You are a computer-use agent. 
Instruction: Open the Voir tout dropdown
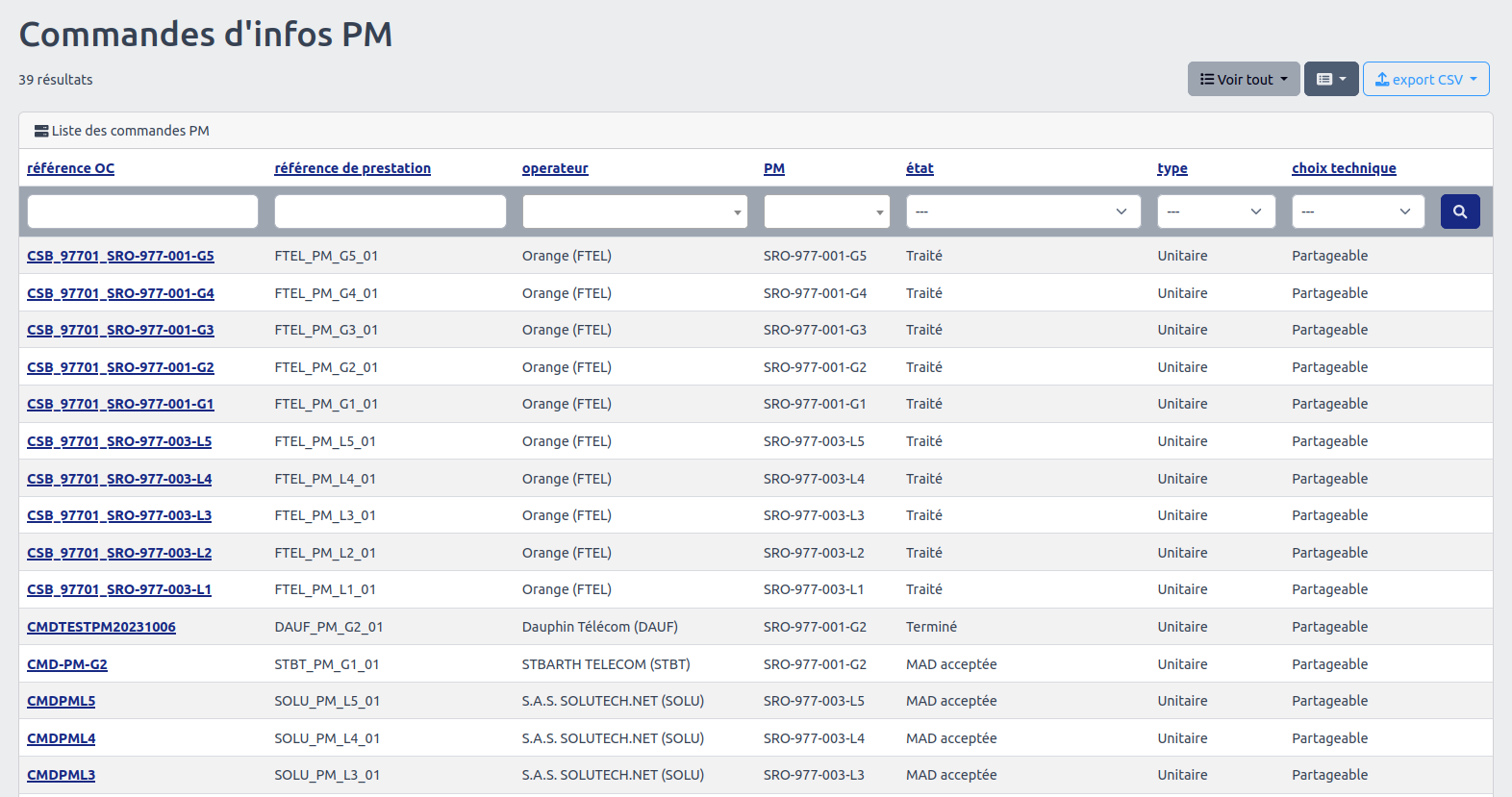click(x=1243, y=79)
